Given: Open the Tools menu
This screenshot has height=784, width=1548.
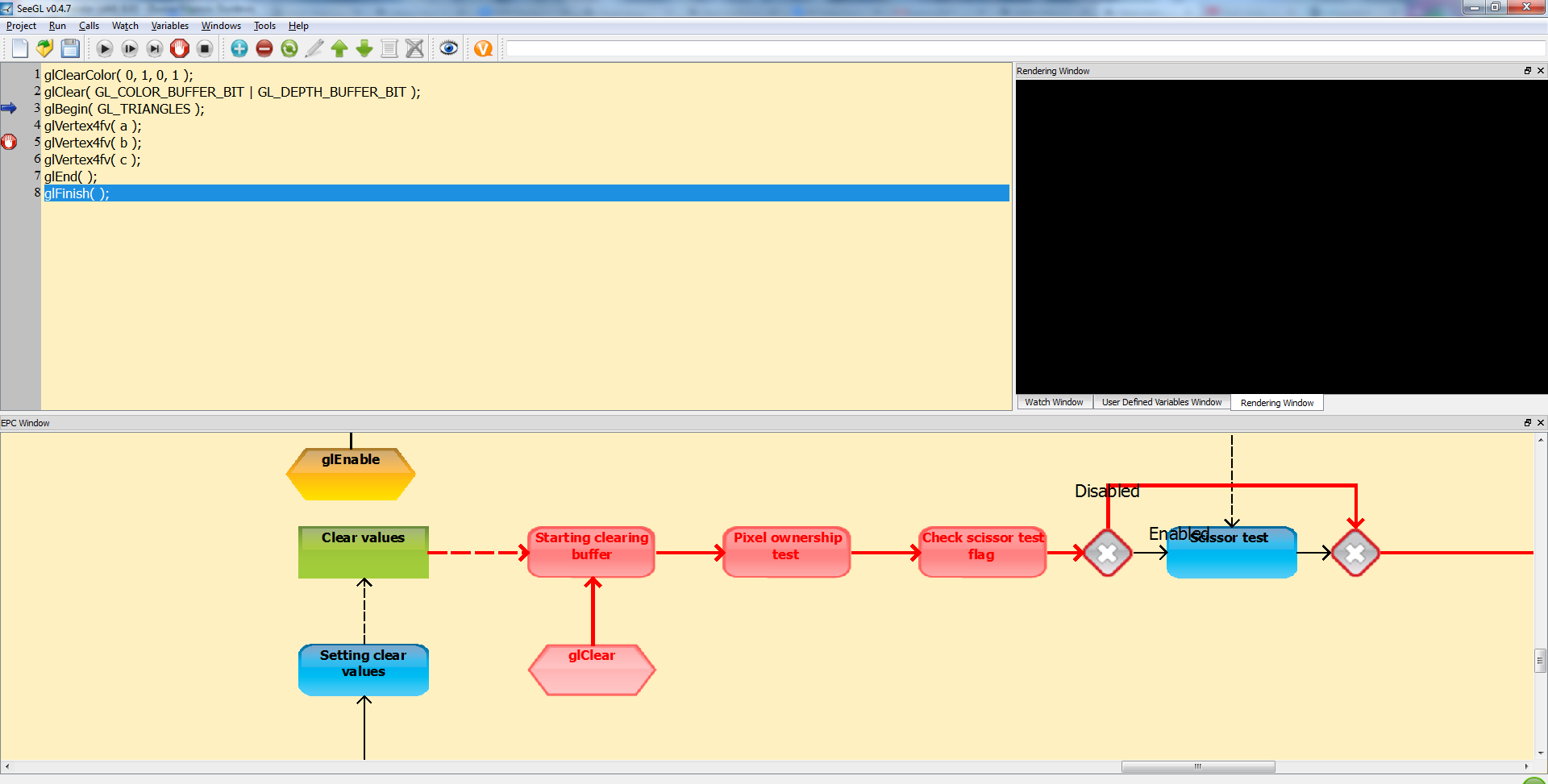Looking at the screenshot, I should (264, 26).
